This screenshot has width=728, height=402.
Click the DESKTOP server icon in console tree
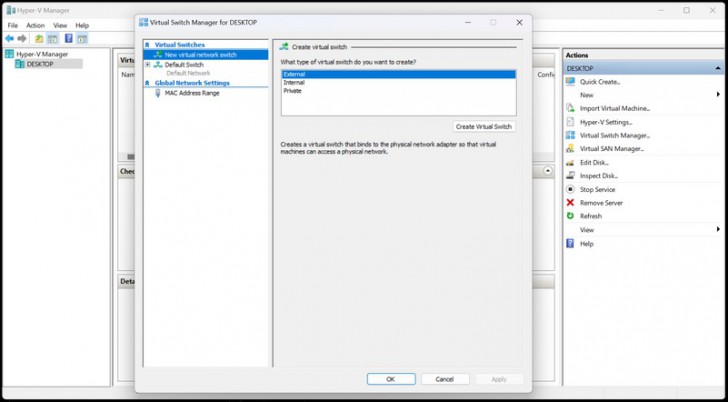coord(20,64)
